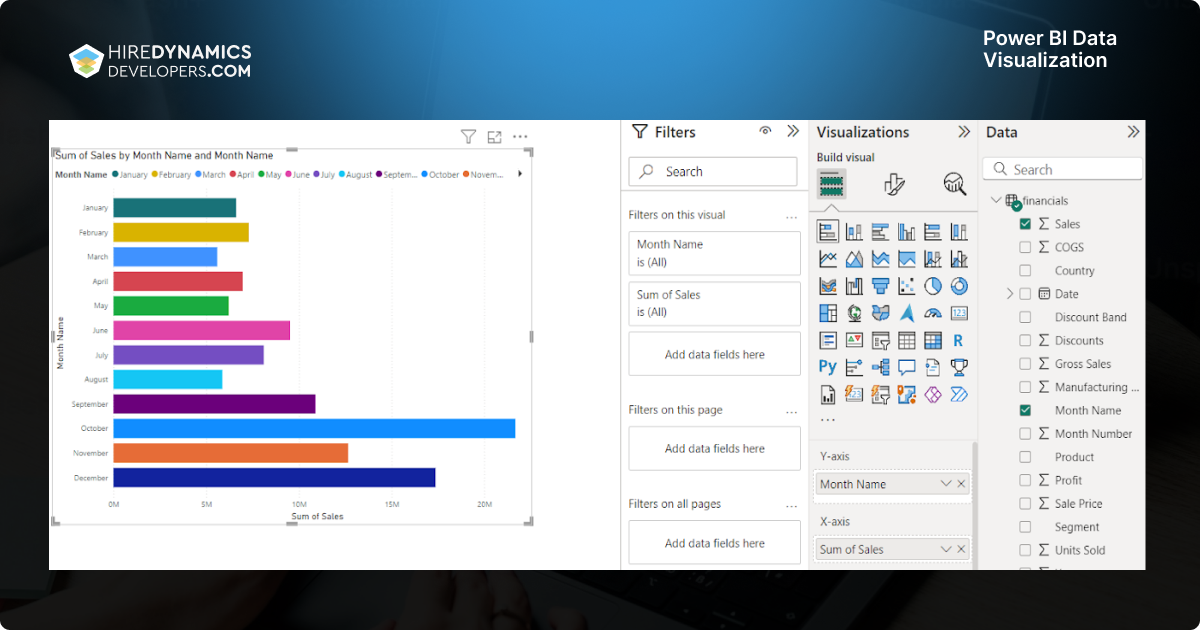Viewport: 1200px width, 630px height.
Task: Switch to Analytics tab
Action: (955, 183)
